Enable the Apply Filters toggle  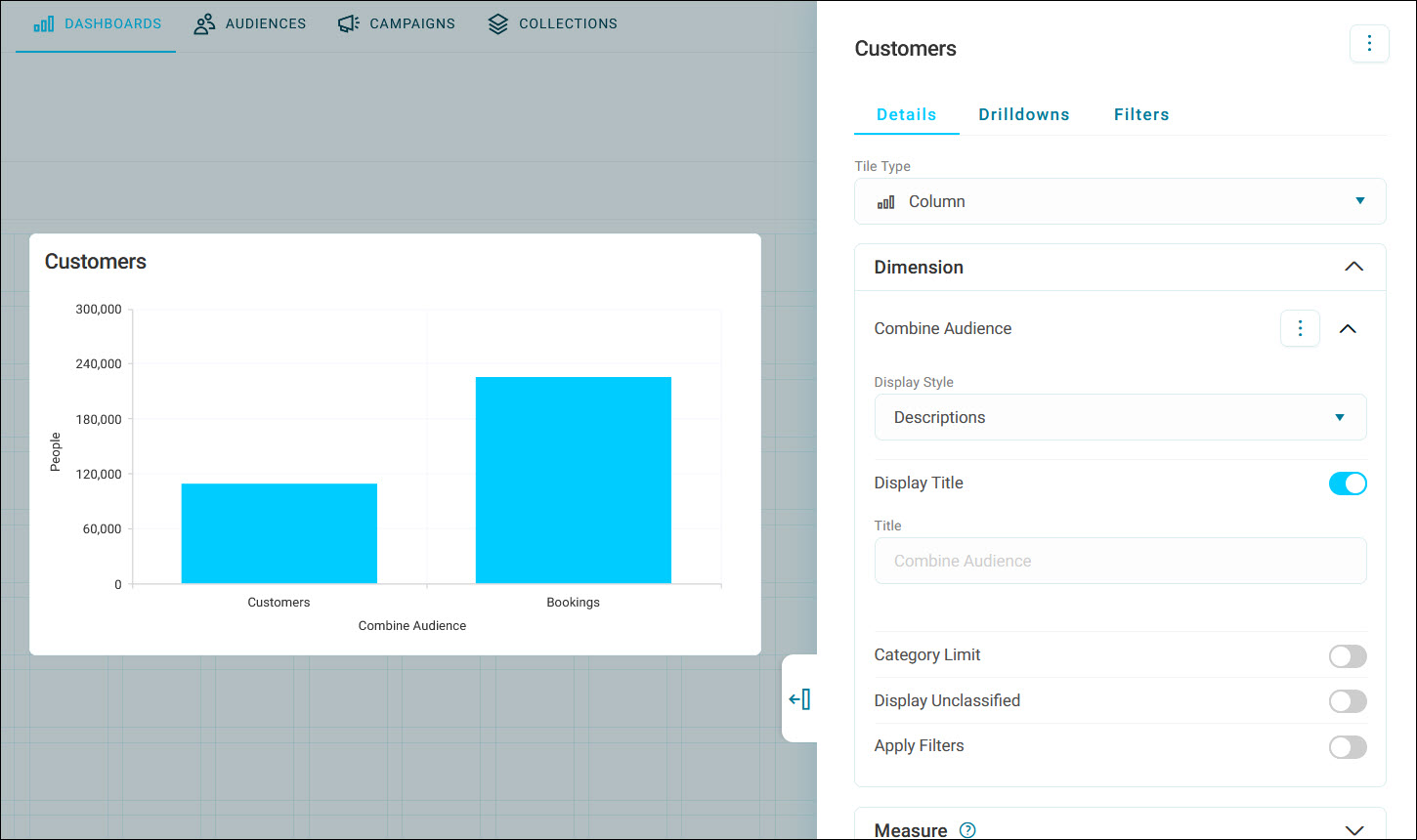1348,747
